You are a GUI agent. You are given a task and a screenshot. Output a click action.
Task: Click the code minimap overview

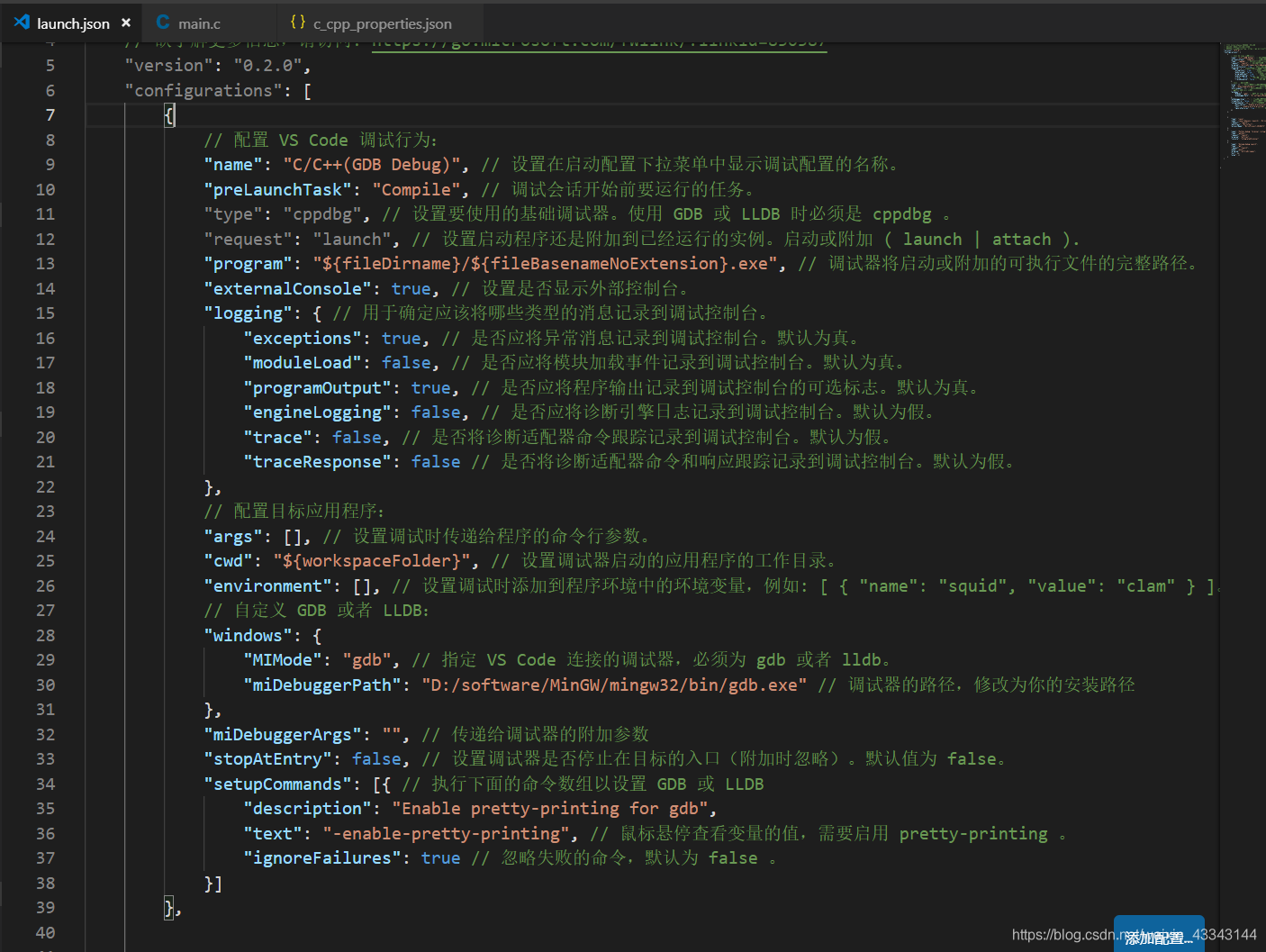(1243, 99)
